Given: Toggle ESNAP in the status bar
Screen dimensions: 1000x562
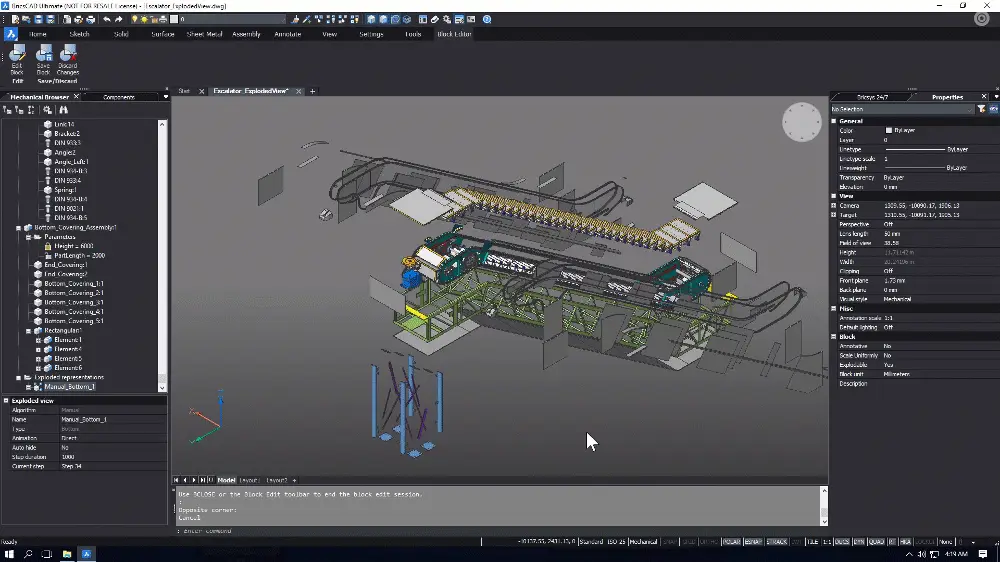Looking at the screenshot, I should click(753, 541).
